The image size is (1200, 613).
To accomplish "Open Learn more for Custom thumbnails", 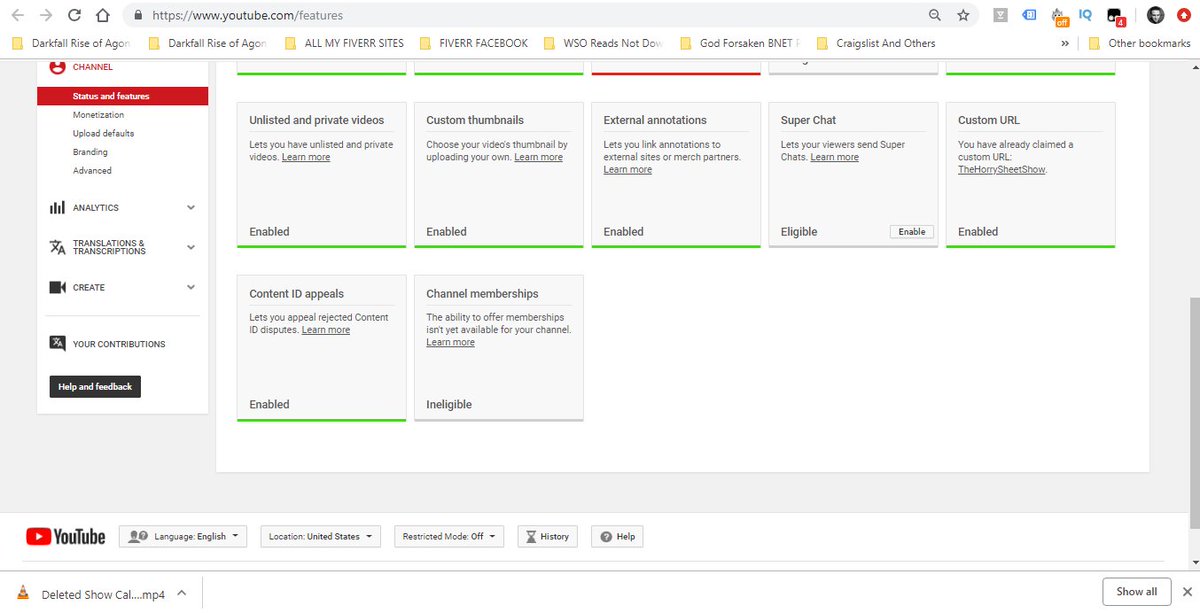I will pos(538,158).
